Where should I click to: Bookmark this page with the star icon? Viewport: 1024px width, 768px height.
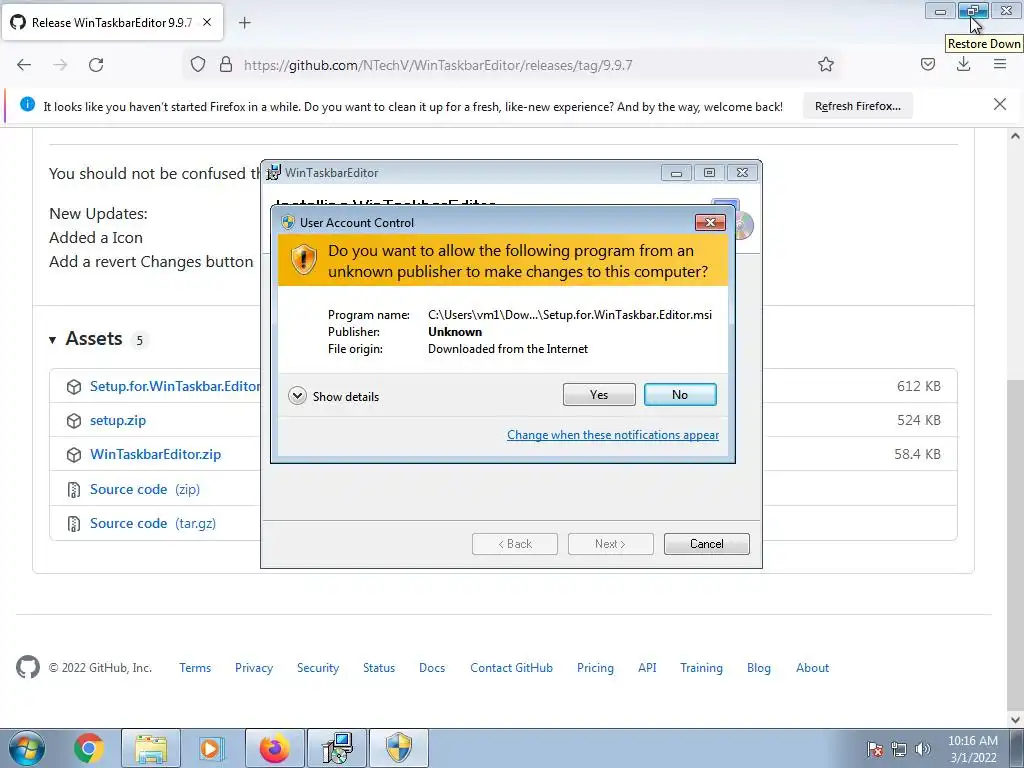click(825, 65)
